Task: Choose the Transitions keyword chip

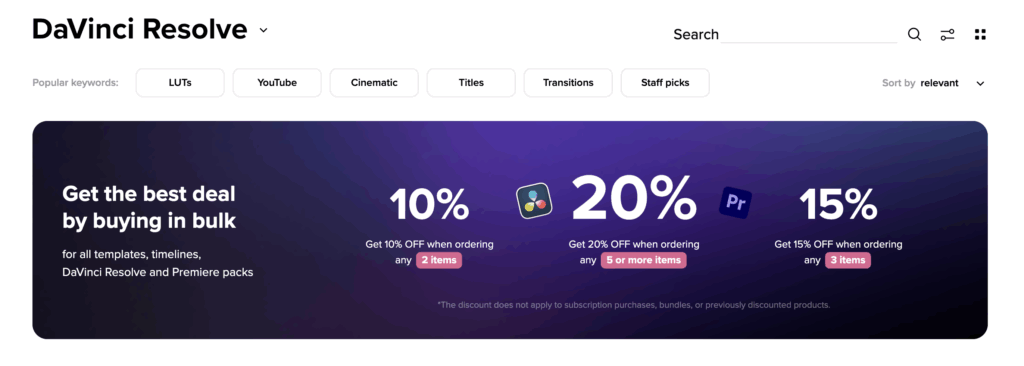Action: [x=568, y=83]
